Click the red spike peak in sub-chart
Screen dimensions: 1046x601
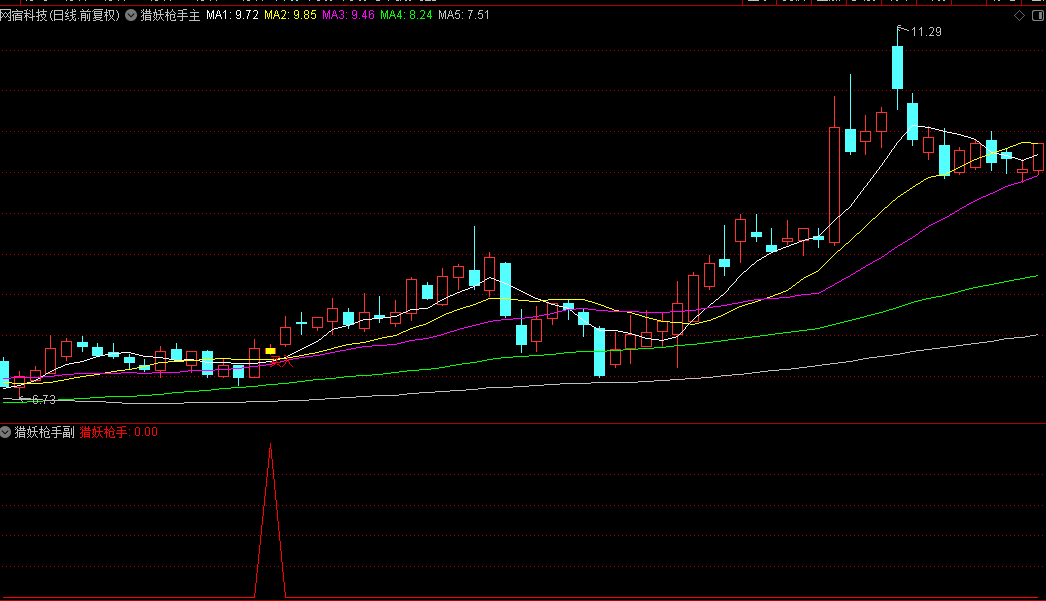pyautogui.click(x=270, y=445)
